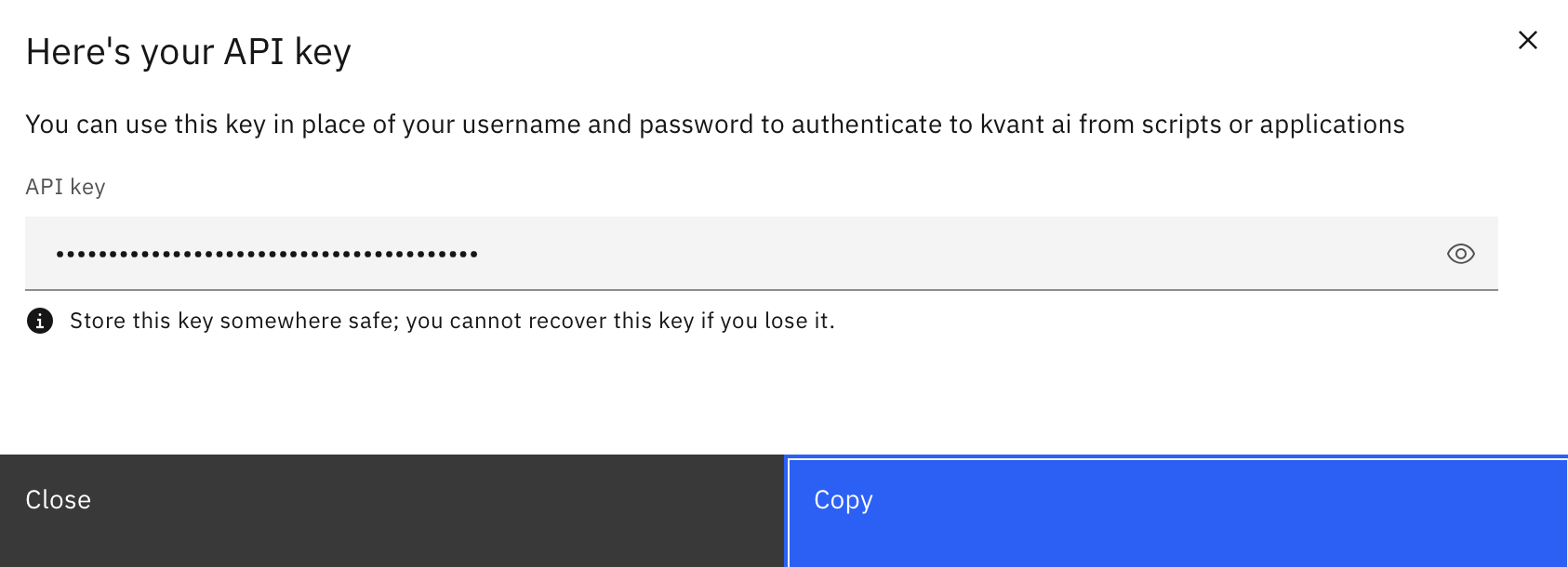Tap the black info circle before the safety note

click(39, 320)
